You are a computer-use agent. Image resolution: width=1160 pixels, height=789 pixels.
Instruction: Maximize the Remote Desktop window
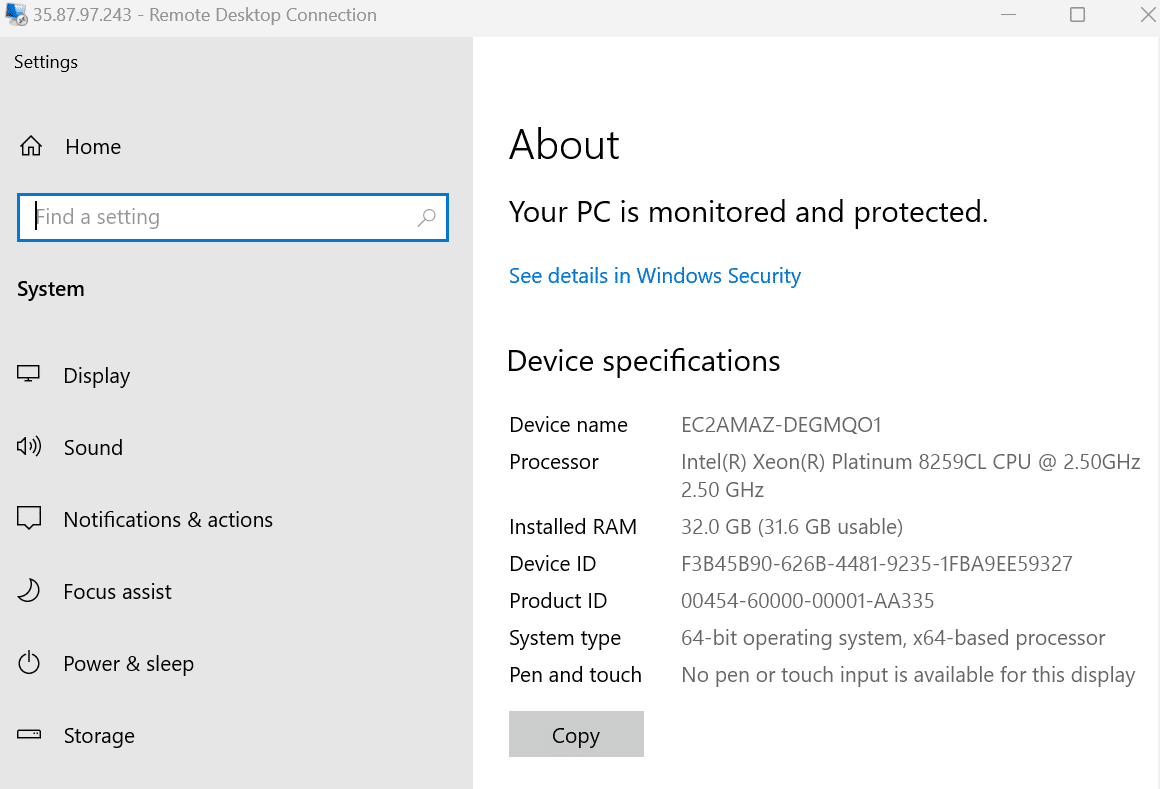click(x=1077, y=15)
